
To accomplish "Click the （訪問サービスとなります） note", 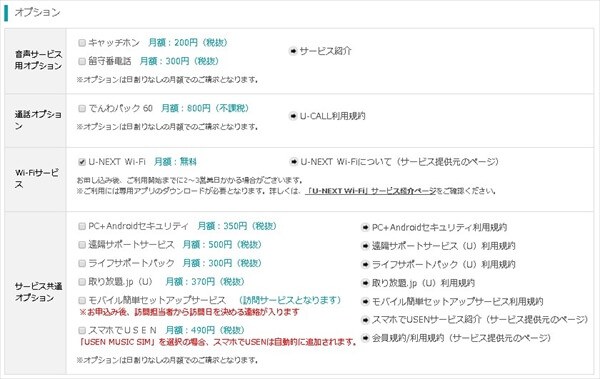I will [x=290, y=300].
